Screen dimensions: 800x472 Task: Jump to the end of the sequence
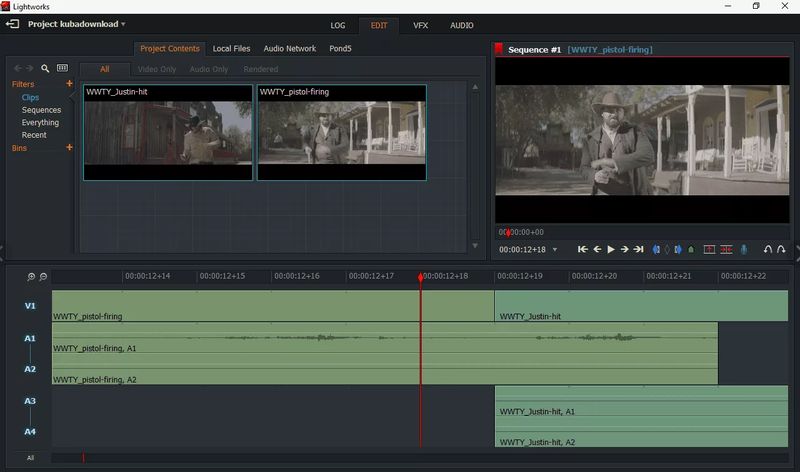tap(638, 249)
